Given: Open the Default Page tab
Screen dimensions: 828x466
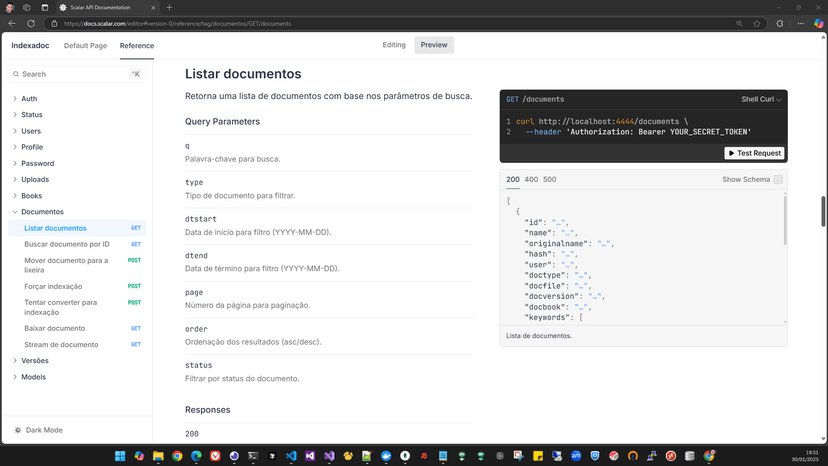Looking at the screenshot, I should (86, 45).
